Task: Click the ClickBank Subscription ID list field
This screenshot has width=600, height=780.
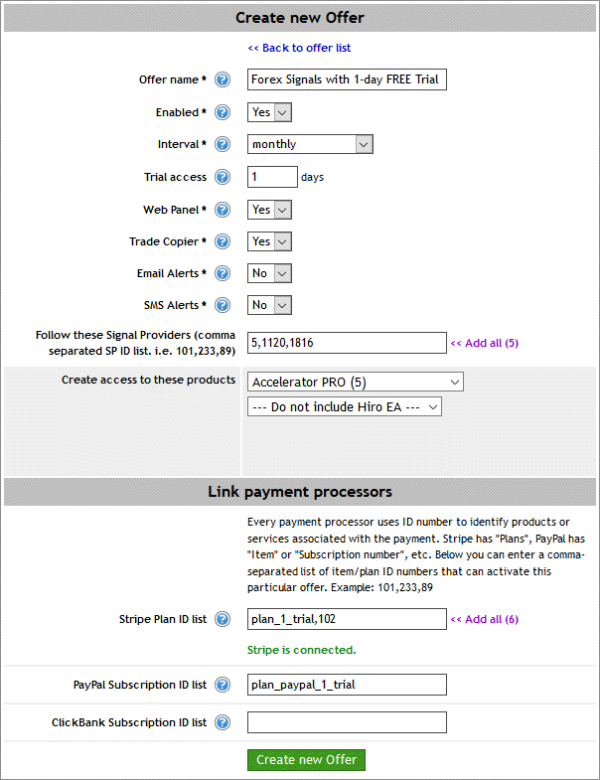Action: pyautogui.click(x=346, y=722)
